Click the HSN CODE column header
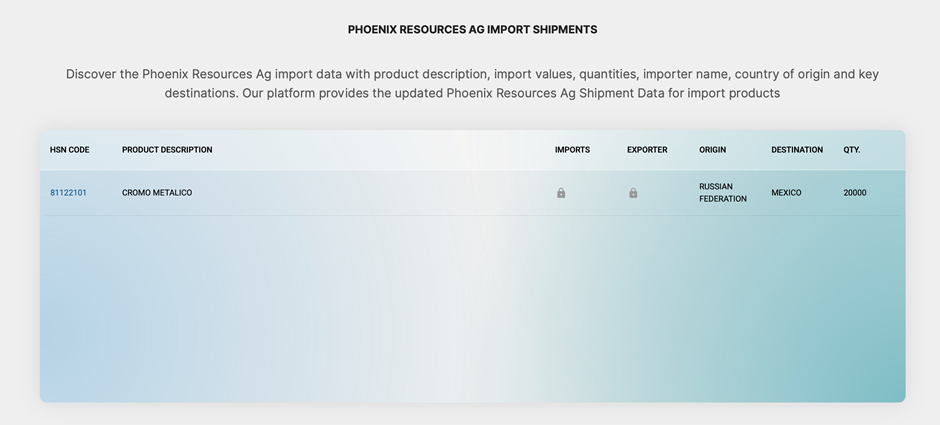This screenshot has height=425, width=940. click(x=70, y=150)
